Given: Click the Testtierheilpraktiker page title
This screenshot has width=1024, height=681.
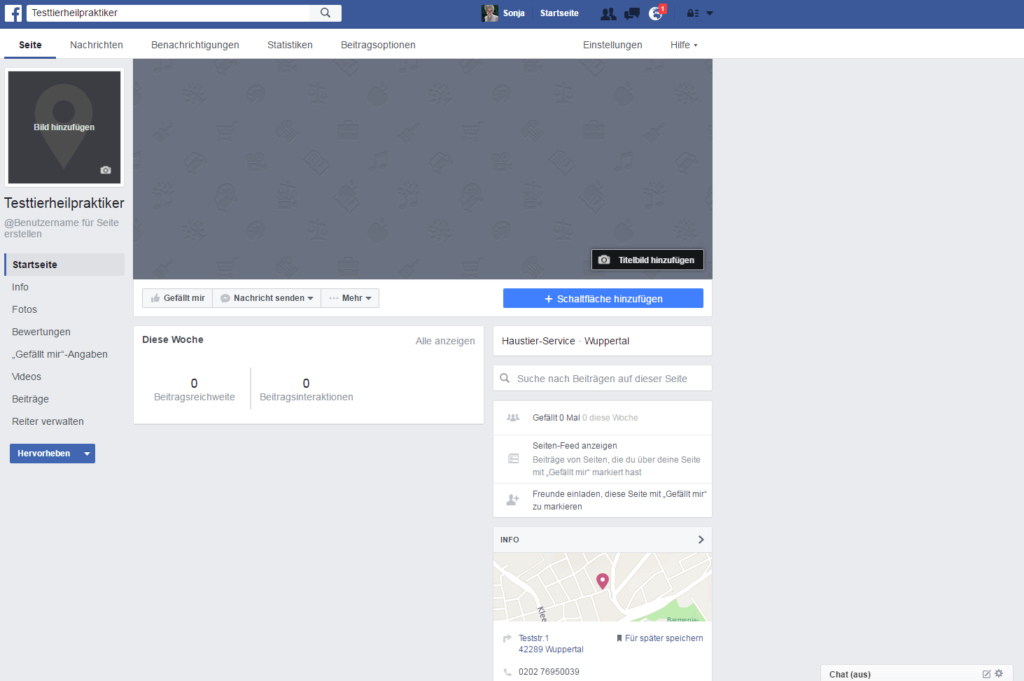Looking at the screenshot, I should (64, 203).
